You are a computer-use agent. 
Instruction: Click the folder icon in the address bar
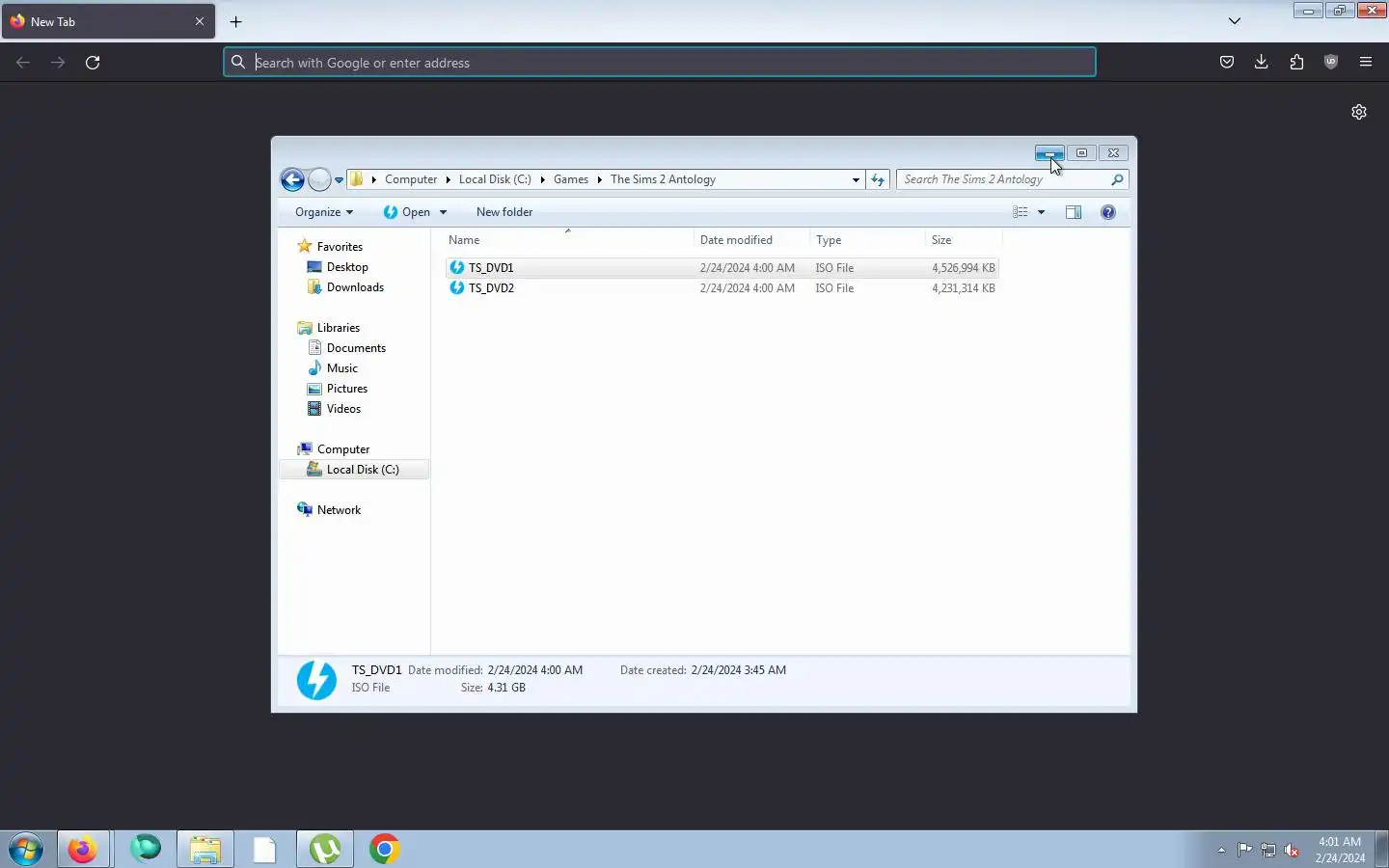tap(357, 179)
